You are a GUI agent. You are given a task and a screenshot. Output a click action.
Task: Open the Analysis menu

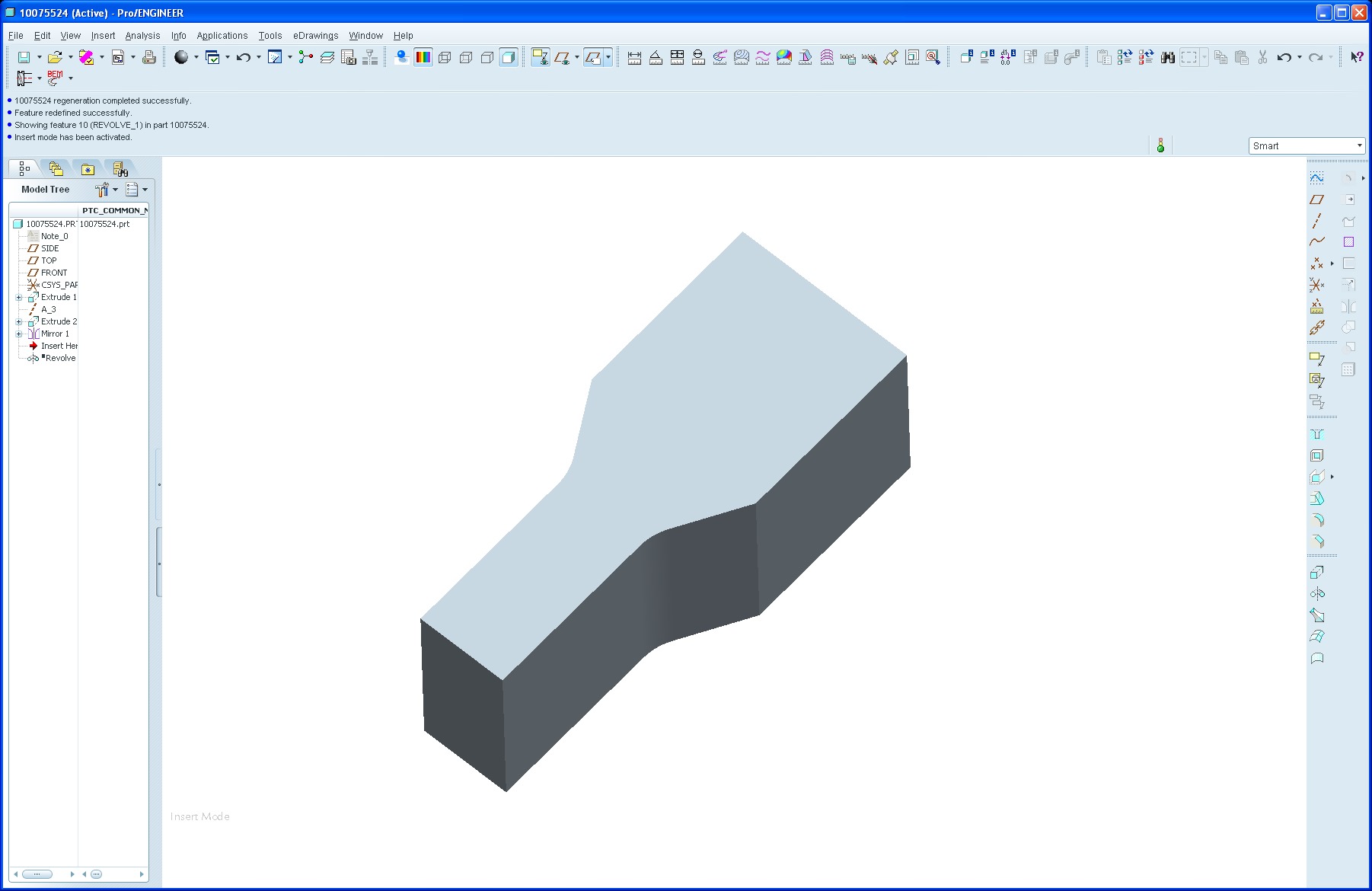[142, 35]
